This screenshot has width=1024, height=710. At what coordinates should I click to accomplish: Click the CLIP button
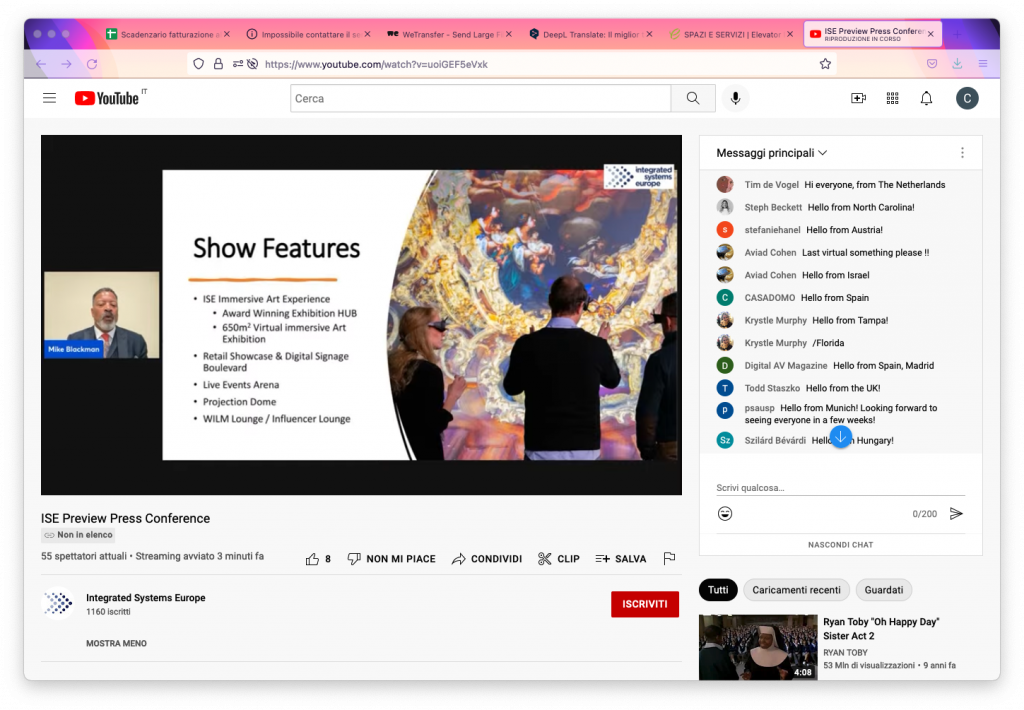click(x=558, y=559)
